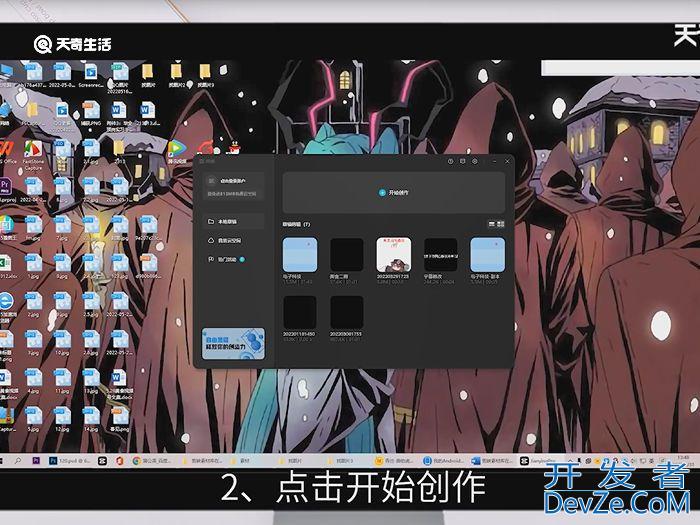Select 本地草稿 in the sidebar
Viewport: 700px width, 525px height.
pyautogui.click(x=233, y=221)
